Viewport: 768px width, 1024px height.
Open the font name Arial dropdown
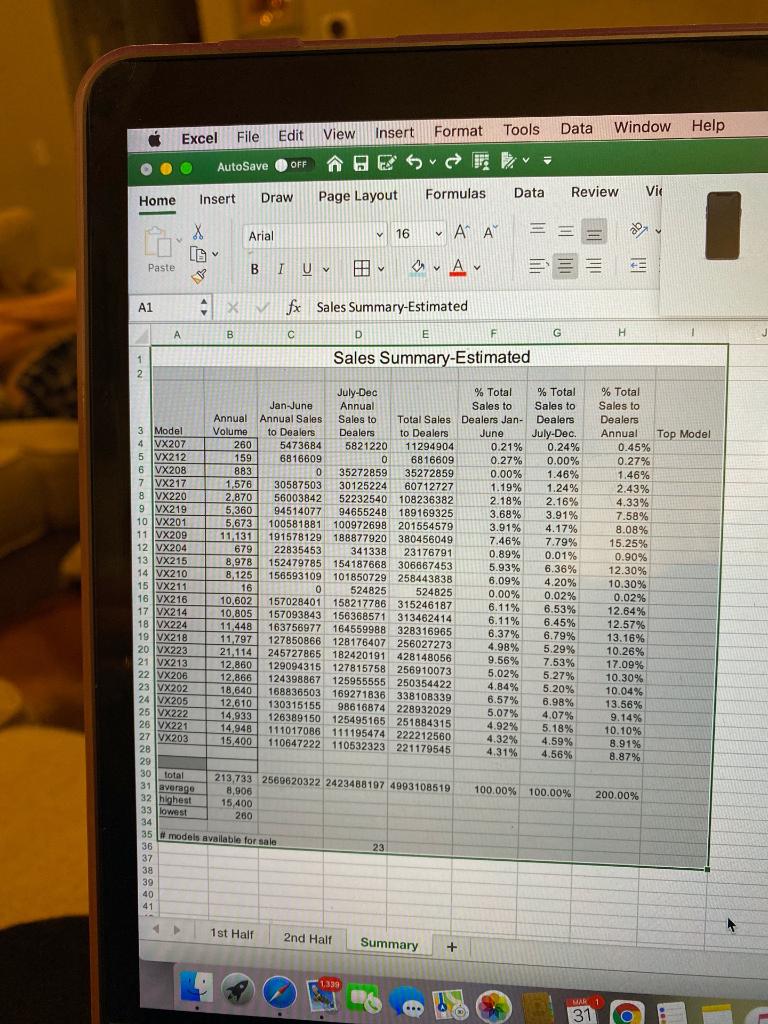pyautogui.click(x=379, y=234)
